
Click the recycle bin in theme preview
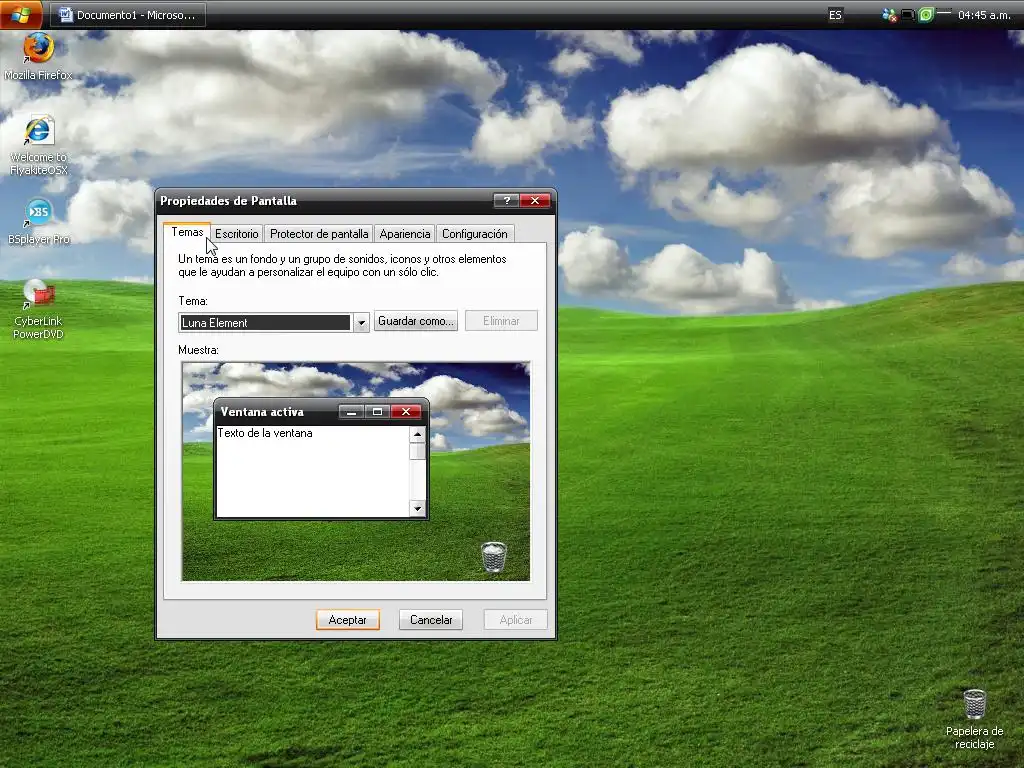tap(494, 557)
